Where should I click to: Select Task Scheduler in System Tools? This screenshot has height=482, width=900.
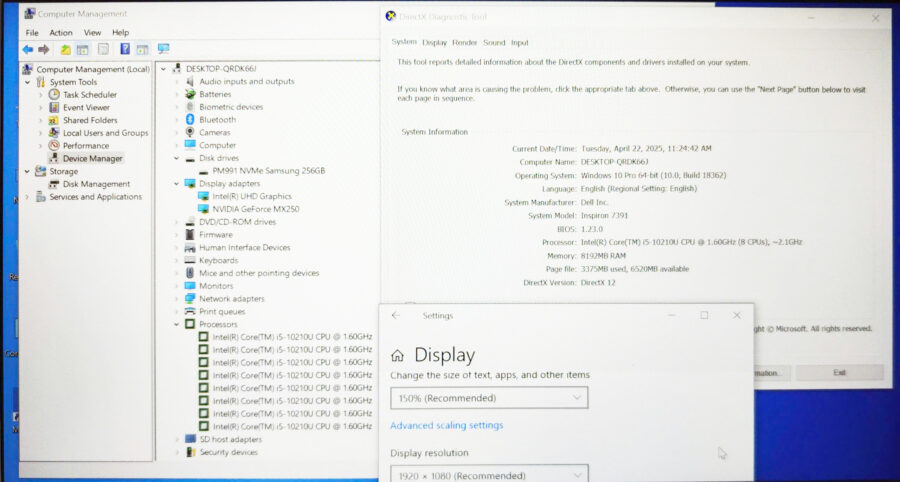pos(90,95)
